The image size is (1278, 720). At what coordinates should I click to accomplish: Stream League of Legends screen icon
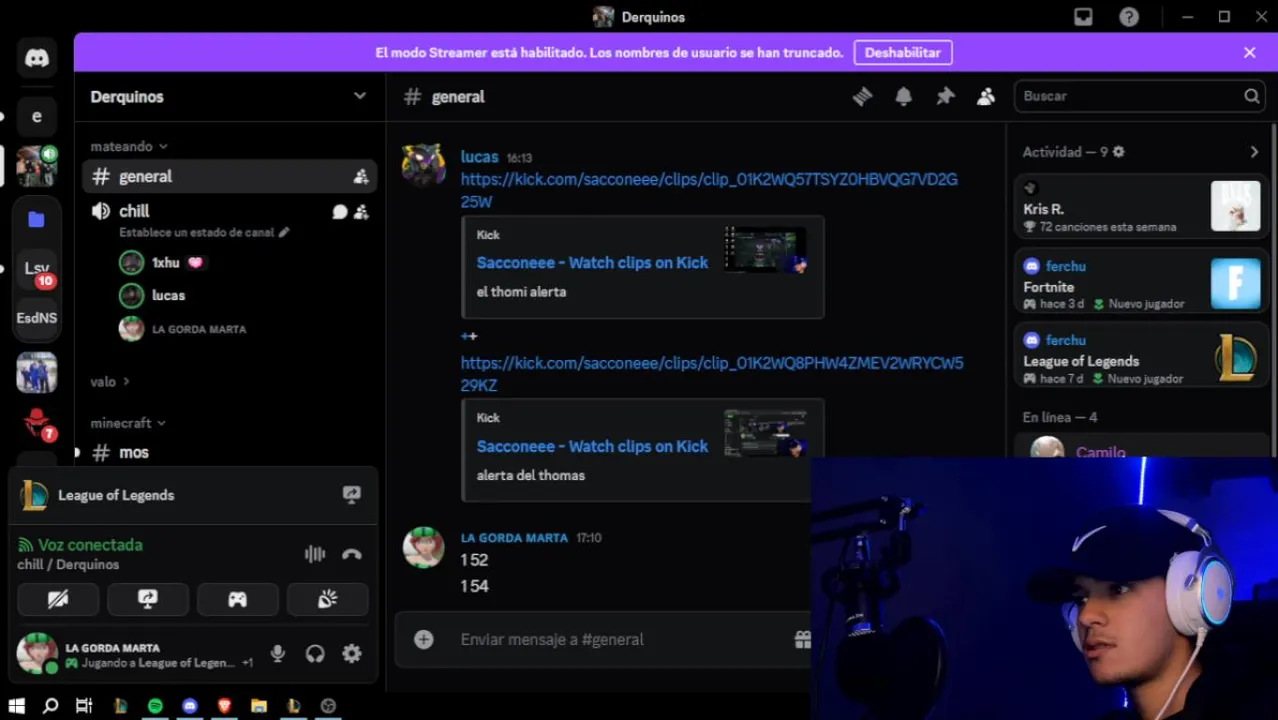351,495
